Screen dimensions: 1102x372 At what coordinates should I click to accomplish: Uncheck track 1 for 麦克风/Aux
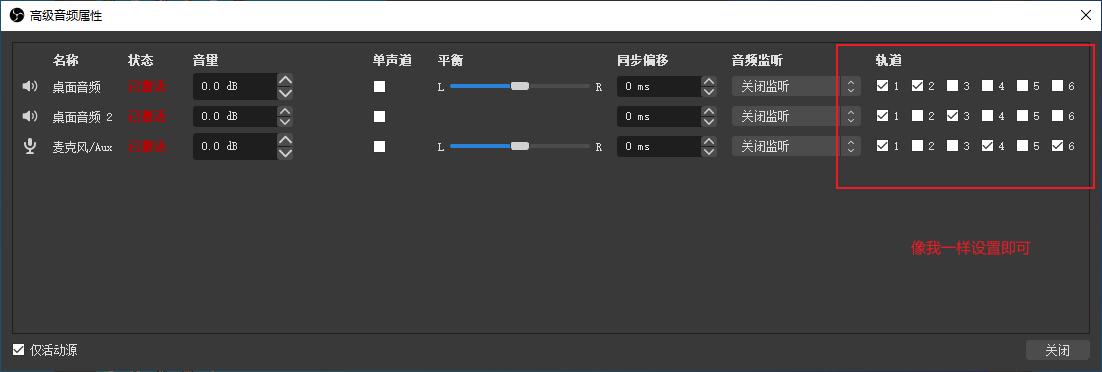882,146
